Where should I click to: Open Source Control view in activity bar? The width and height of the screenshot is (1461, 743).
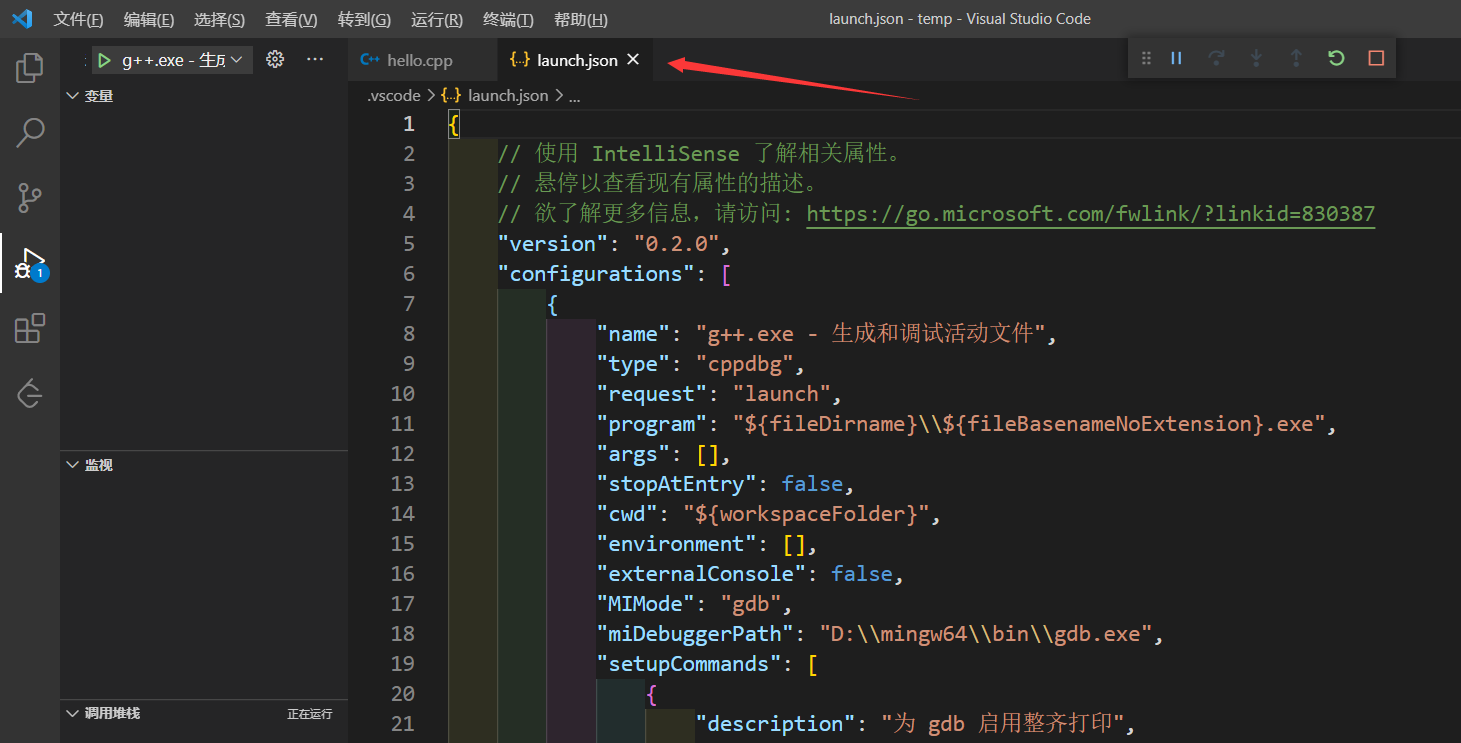pyautogui.click(x=30, y=198)
